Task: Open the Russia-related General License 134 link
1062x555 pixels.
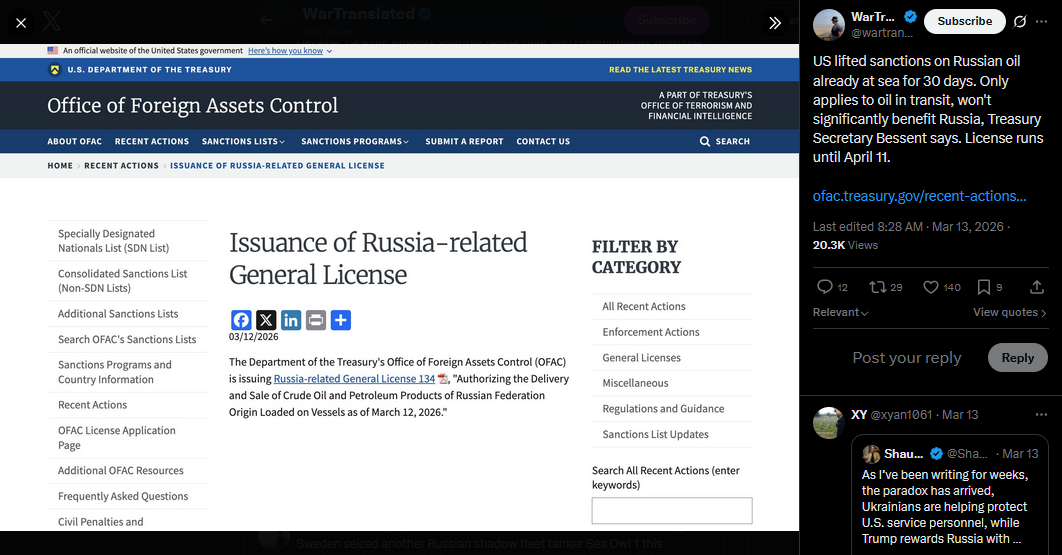Action: coord(354,379)
